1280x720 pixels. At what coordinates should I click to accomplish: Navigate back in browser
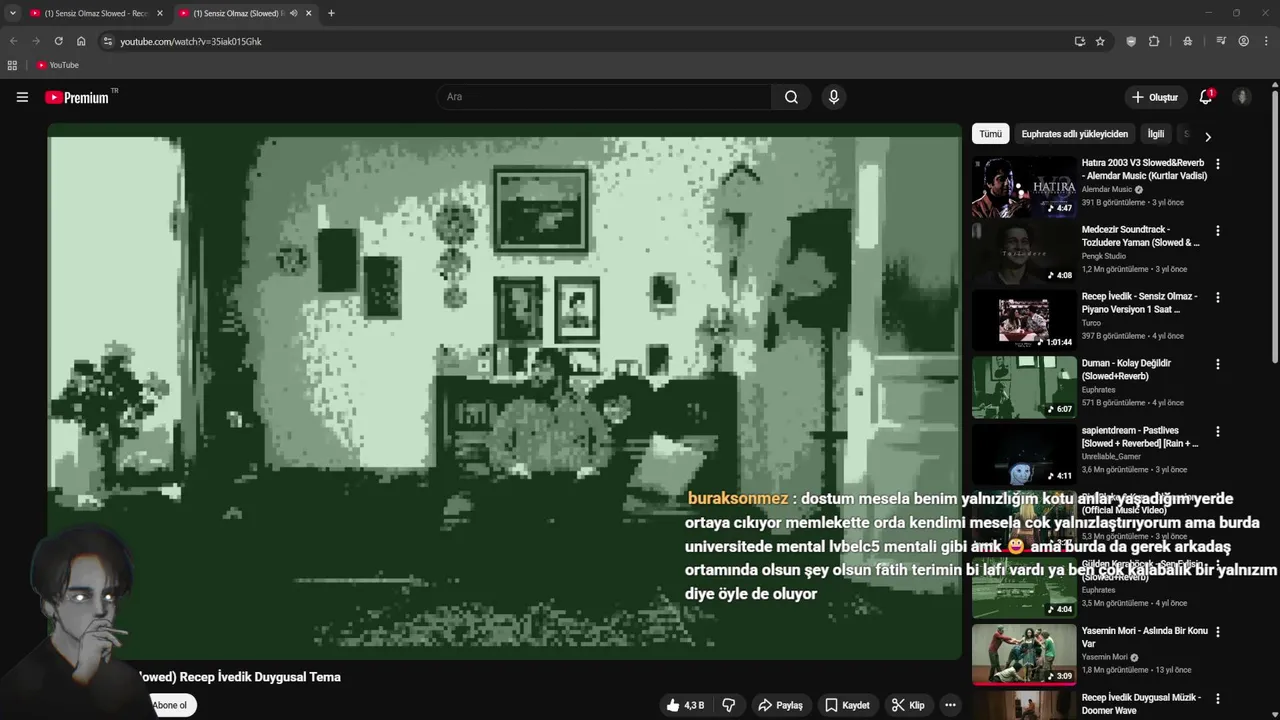[13, 41]
